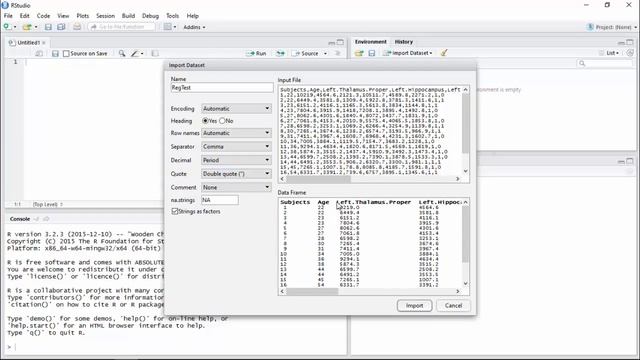Click the Print icon in main toolbar
Image resolution: width=640 pixels, height=360 pixels.
(77, 27)
